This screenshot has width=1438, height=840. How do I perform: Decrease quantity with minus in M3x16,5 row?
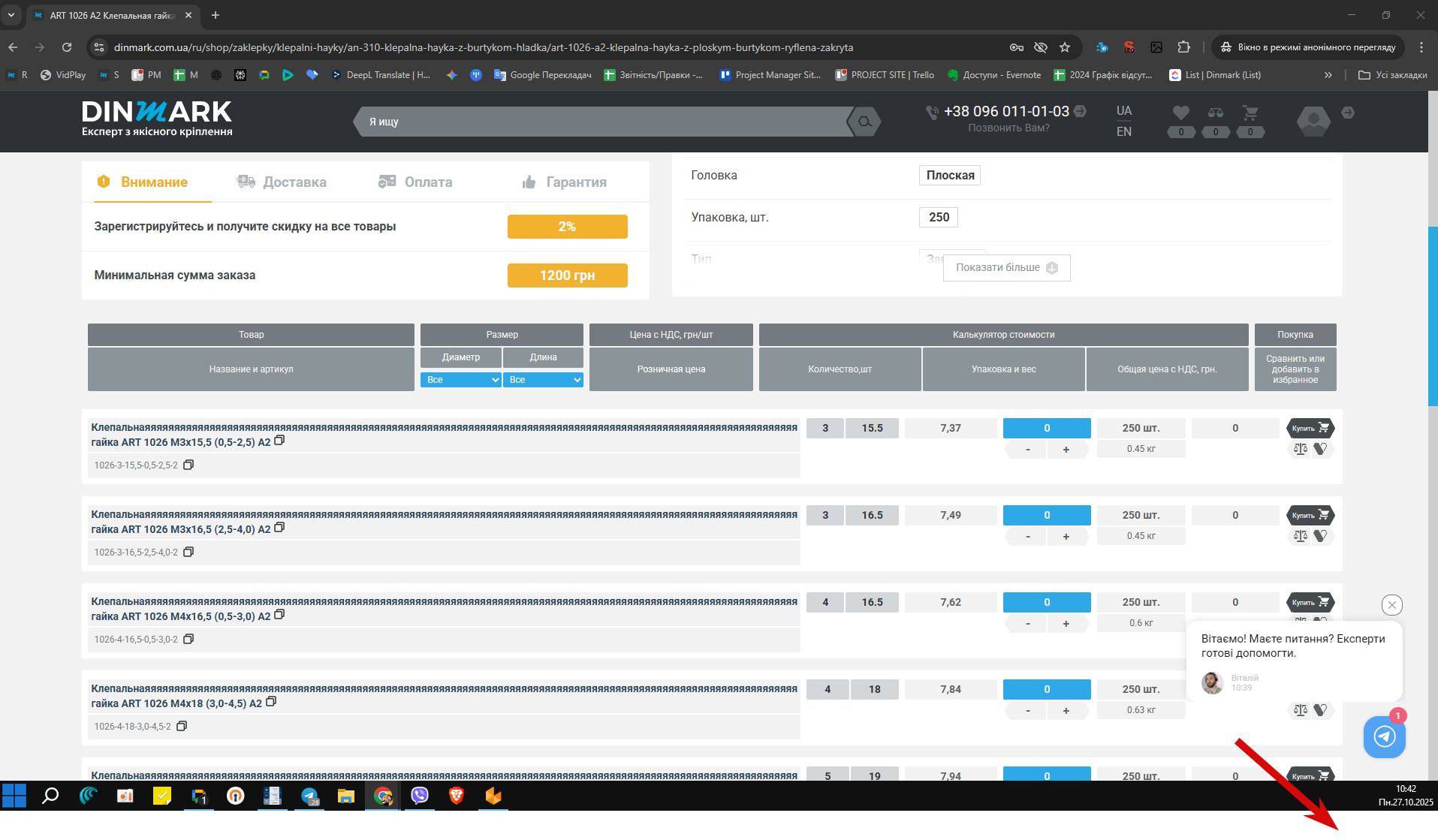tap(1028, 537)
